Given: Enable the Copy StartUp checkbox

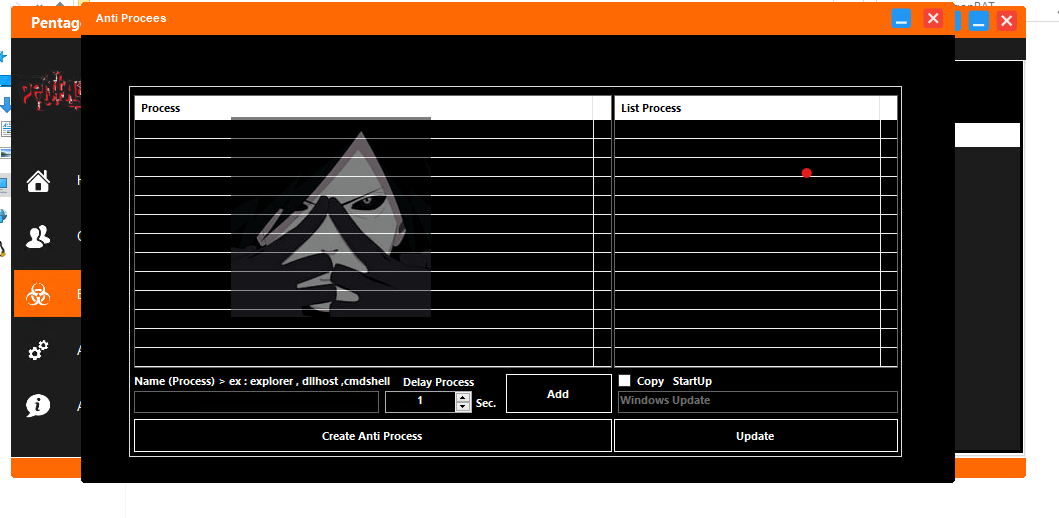Looking at the screenshot, I should 625,381.
